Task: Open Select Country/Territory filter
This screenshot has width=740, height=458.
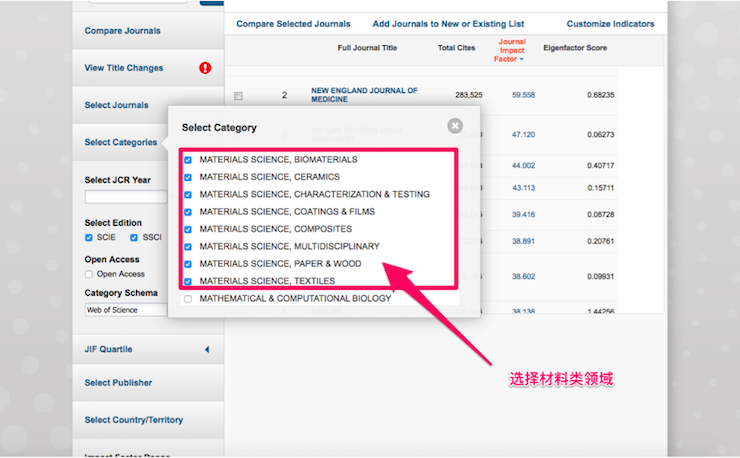Action: point(134,420)
